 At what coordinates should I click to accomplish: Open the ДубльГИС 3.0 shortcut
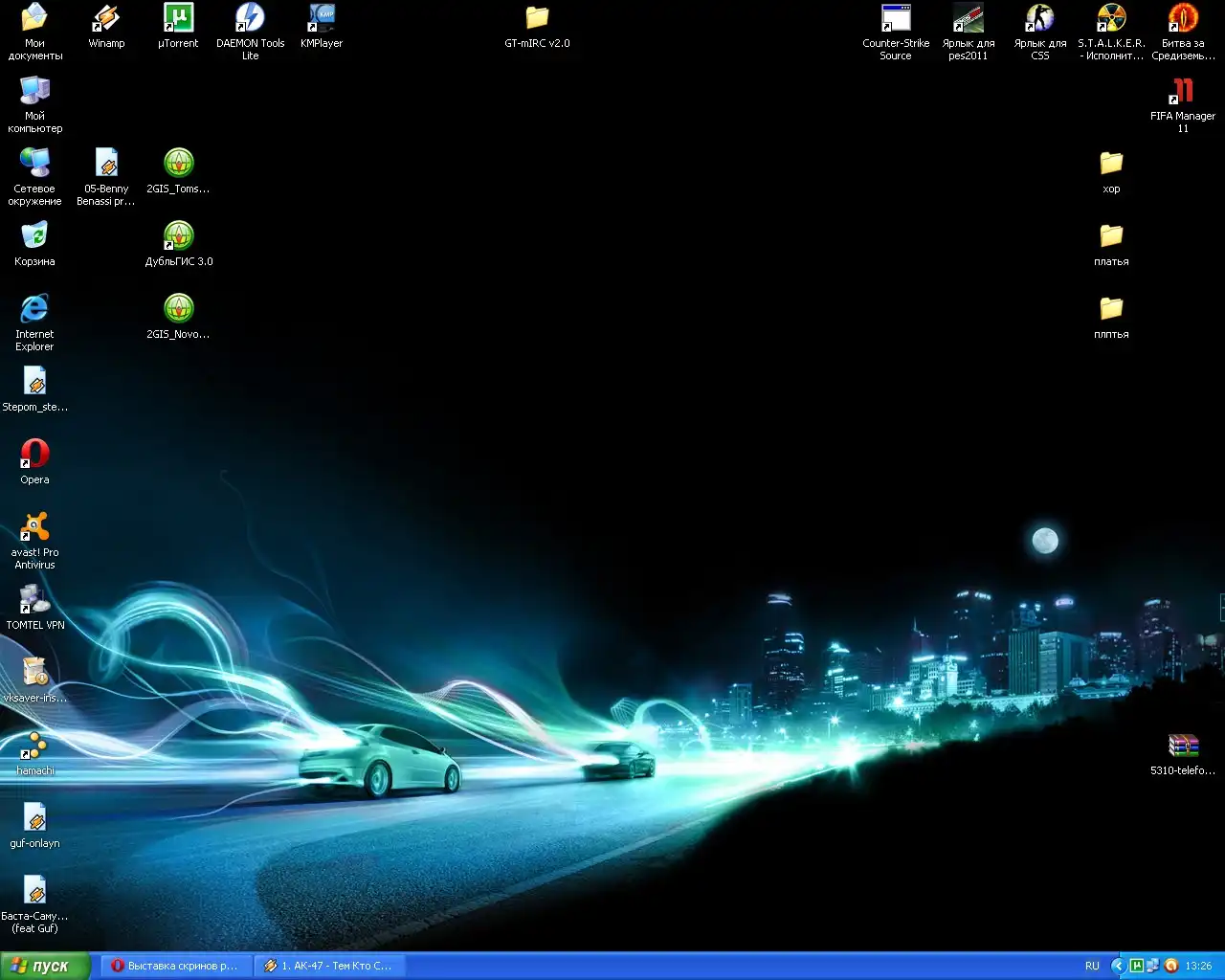tap(179, 236)
